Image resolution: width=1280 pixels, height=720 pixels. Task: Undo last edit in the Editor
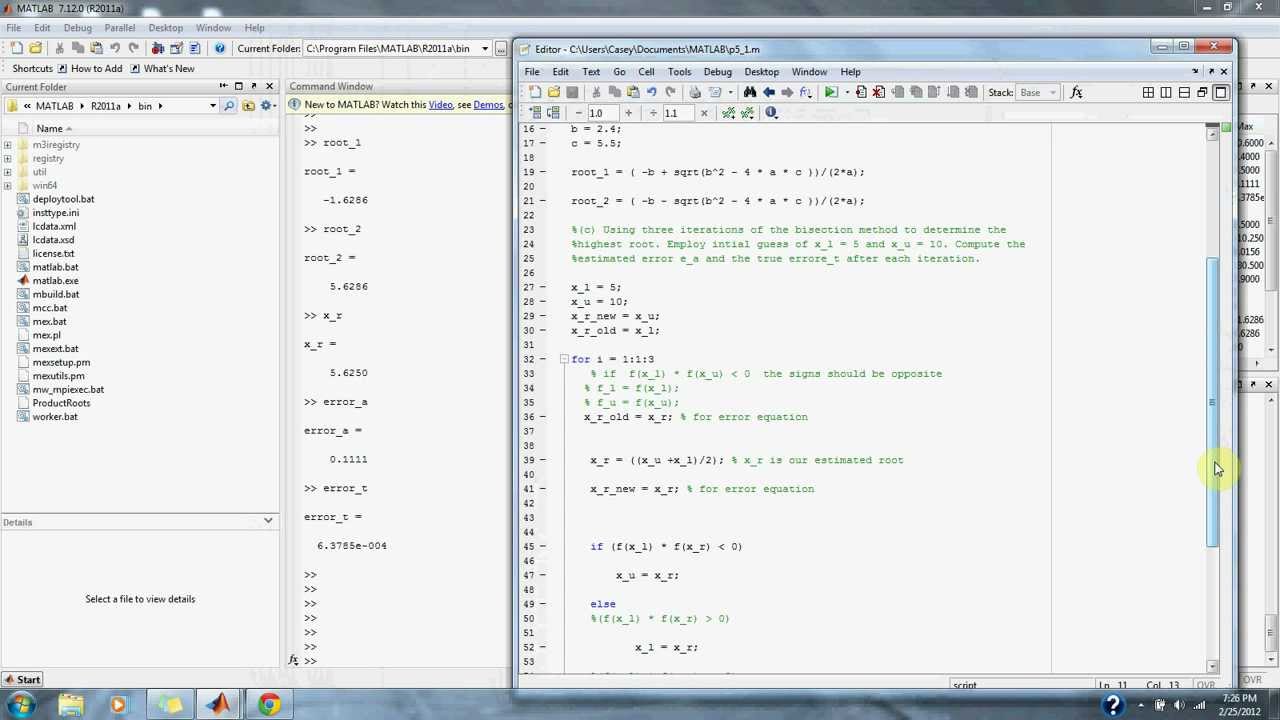tap(652, 92)
